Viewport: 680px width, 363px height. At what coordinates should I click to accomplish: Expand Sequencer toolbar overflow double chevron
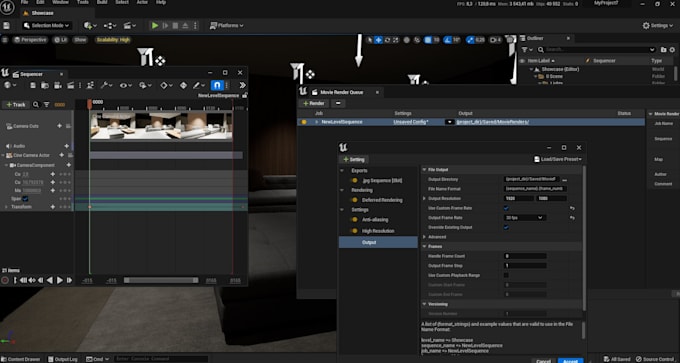pos(242,85)
